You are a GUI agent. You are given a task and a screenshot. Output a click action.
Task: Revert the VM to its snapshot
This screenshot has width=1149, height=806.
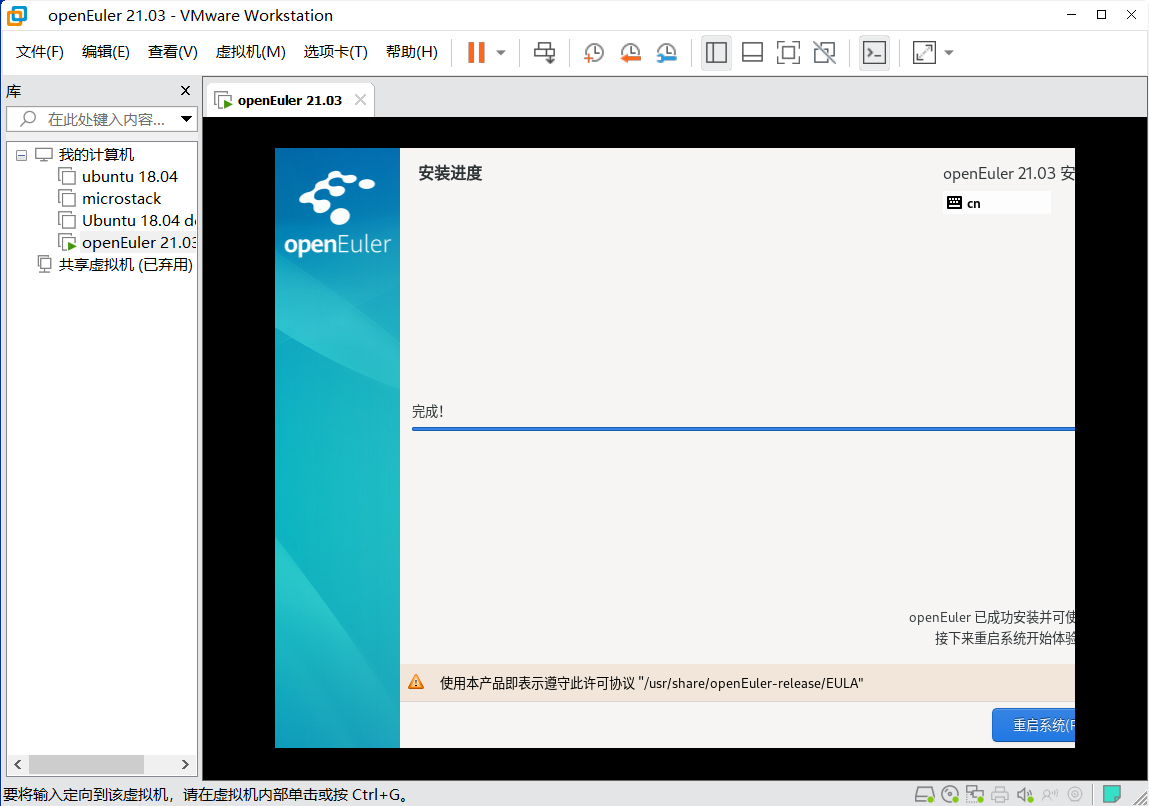(x=630, y=52)
